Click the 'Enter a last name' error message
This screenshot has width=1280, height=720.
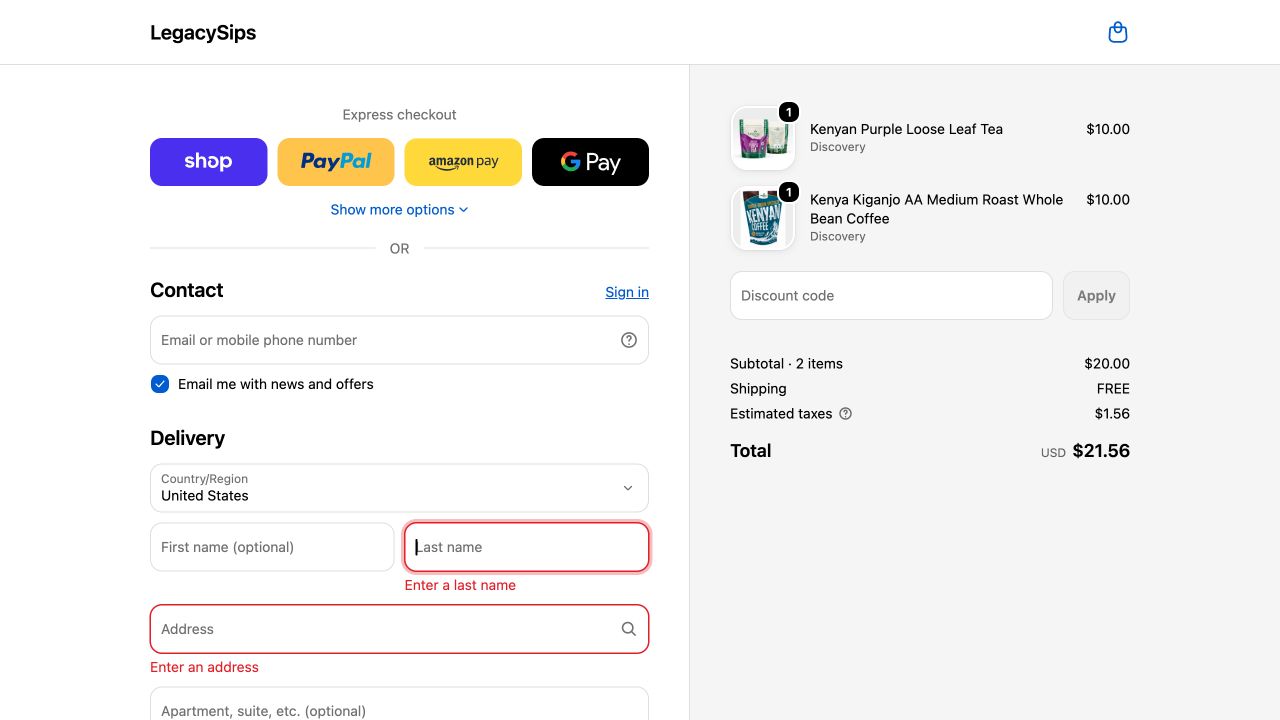point(460,585)
